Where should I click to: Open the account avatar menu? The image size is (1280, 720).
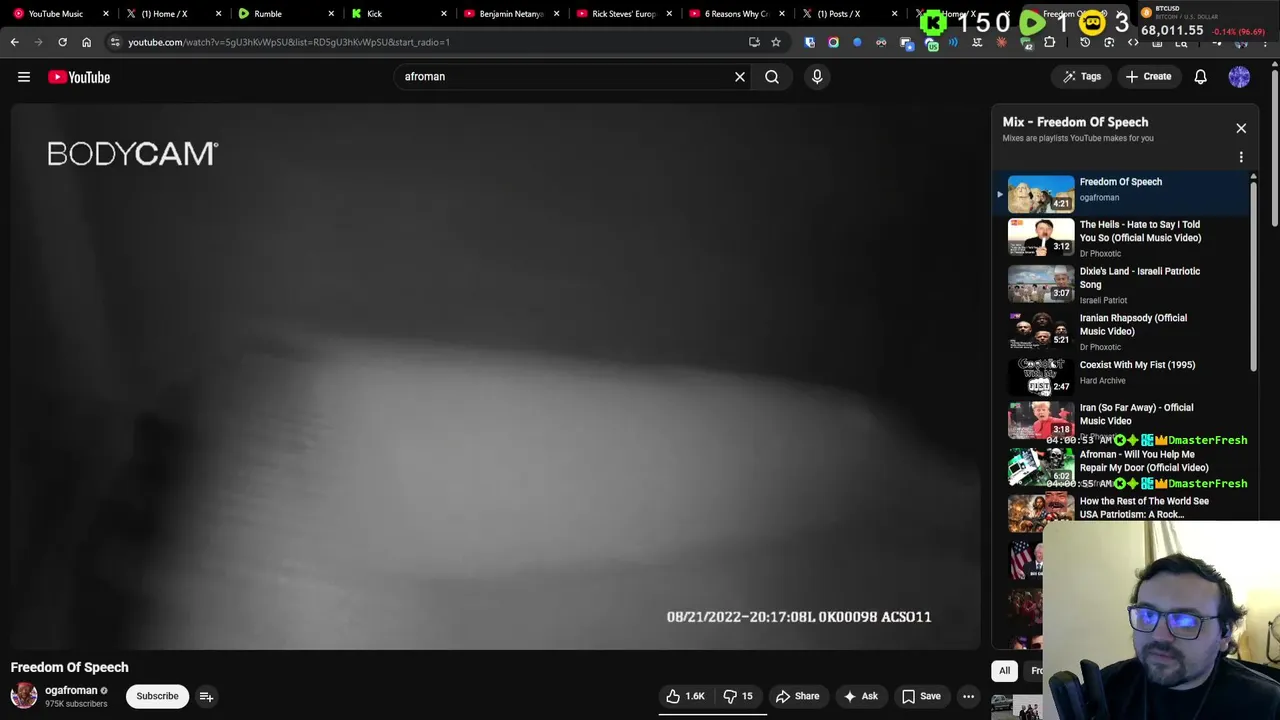(x=1239, y=77)
